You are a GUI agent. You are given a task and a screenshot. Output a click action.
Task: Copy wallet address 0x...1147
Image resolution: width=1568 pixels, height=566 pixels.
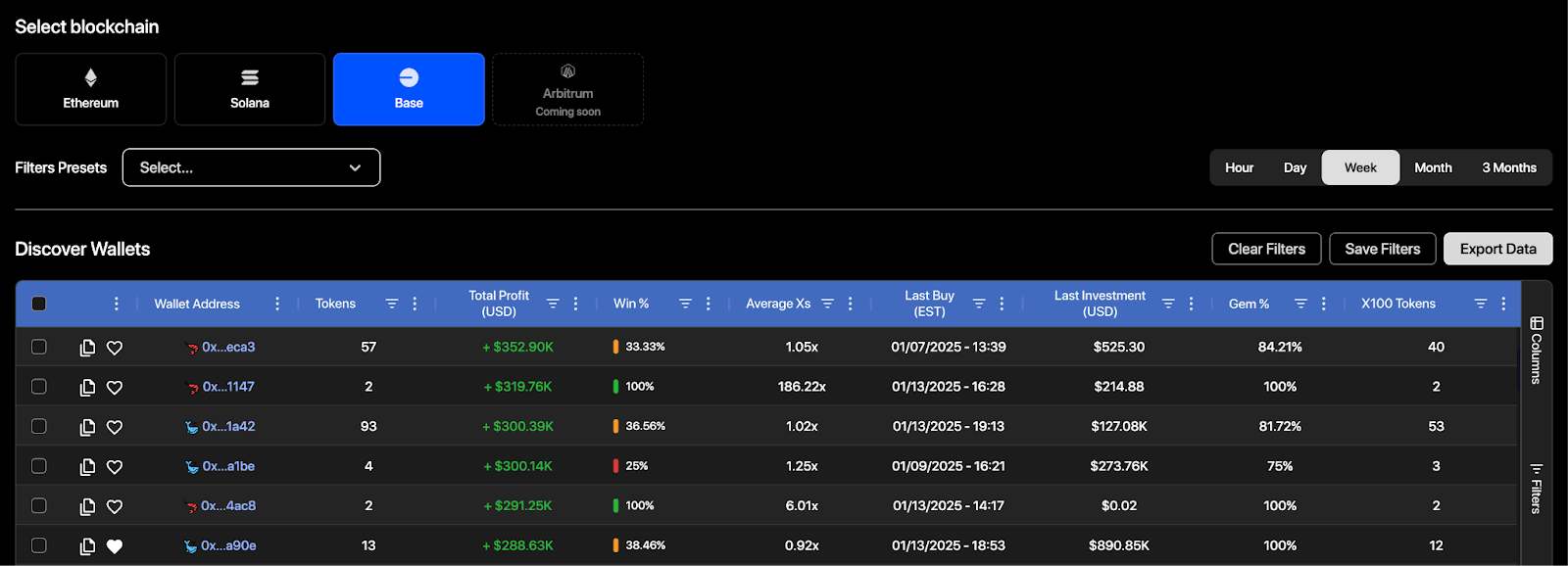click(x=87, y=388)
